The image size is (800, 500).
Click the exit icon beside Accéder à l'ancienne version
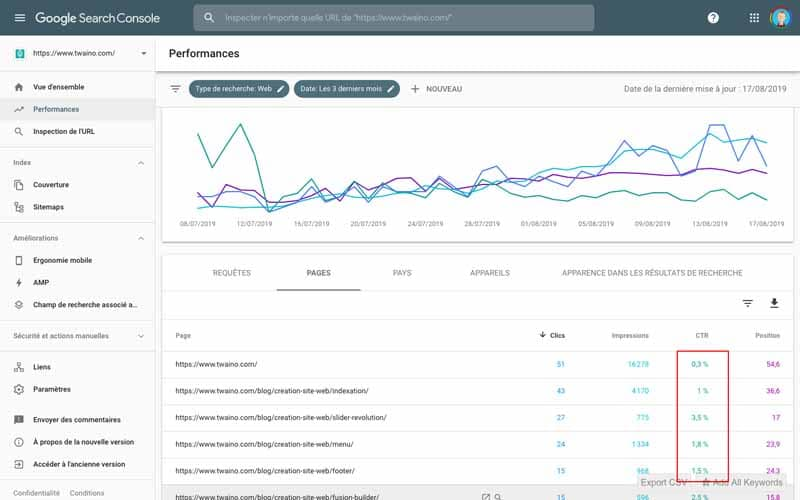point(19,464)
